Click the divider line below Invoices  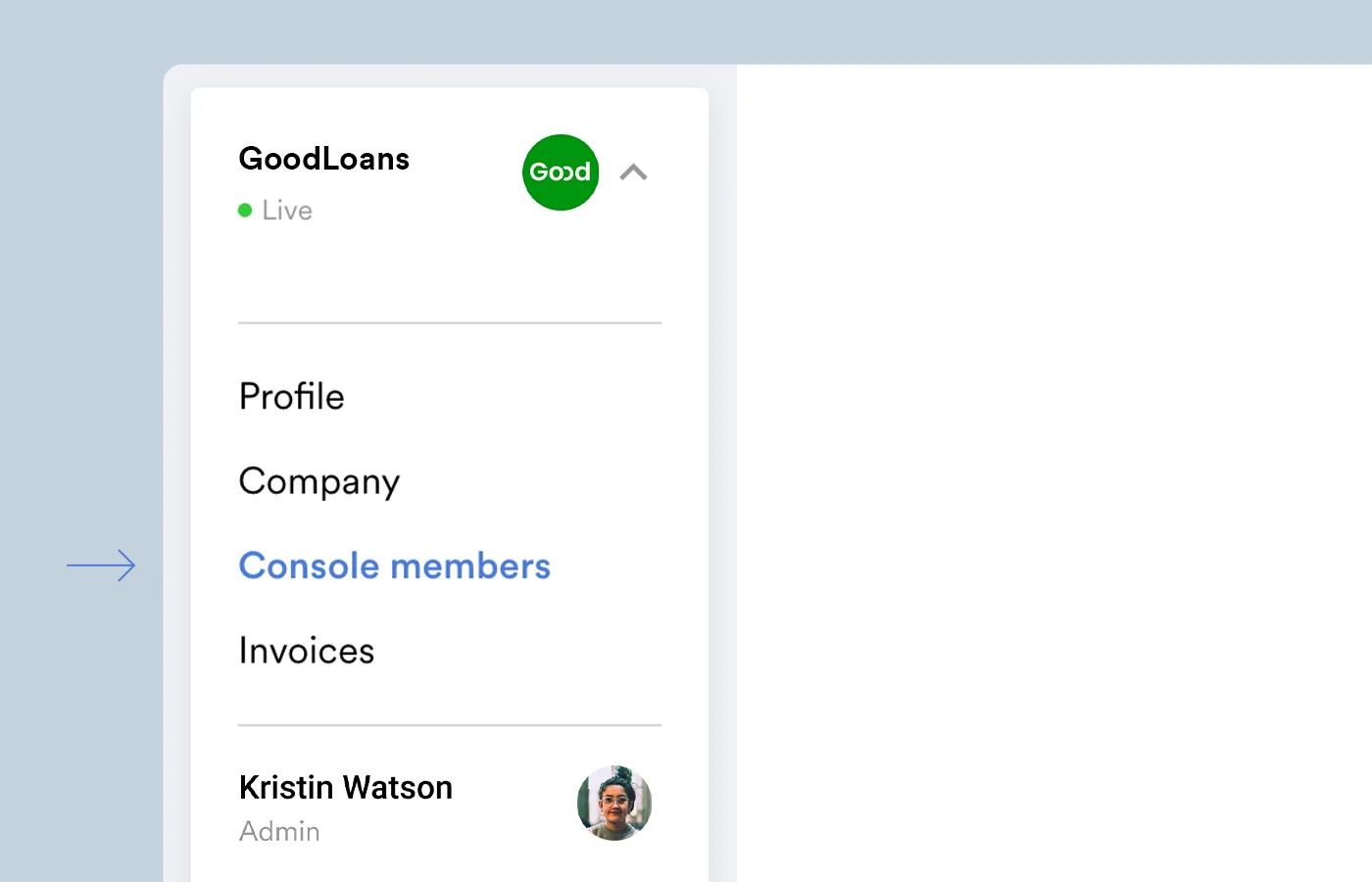[x=450, y=725]
